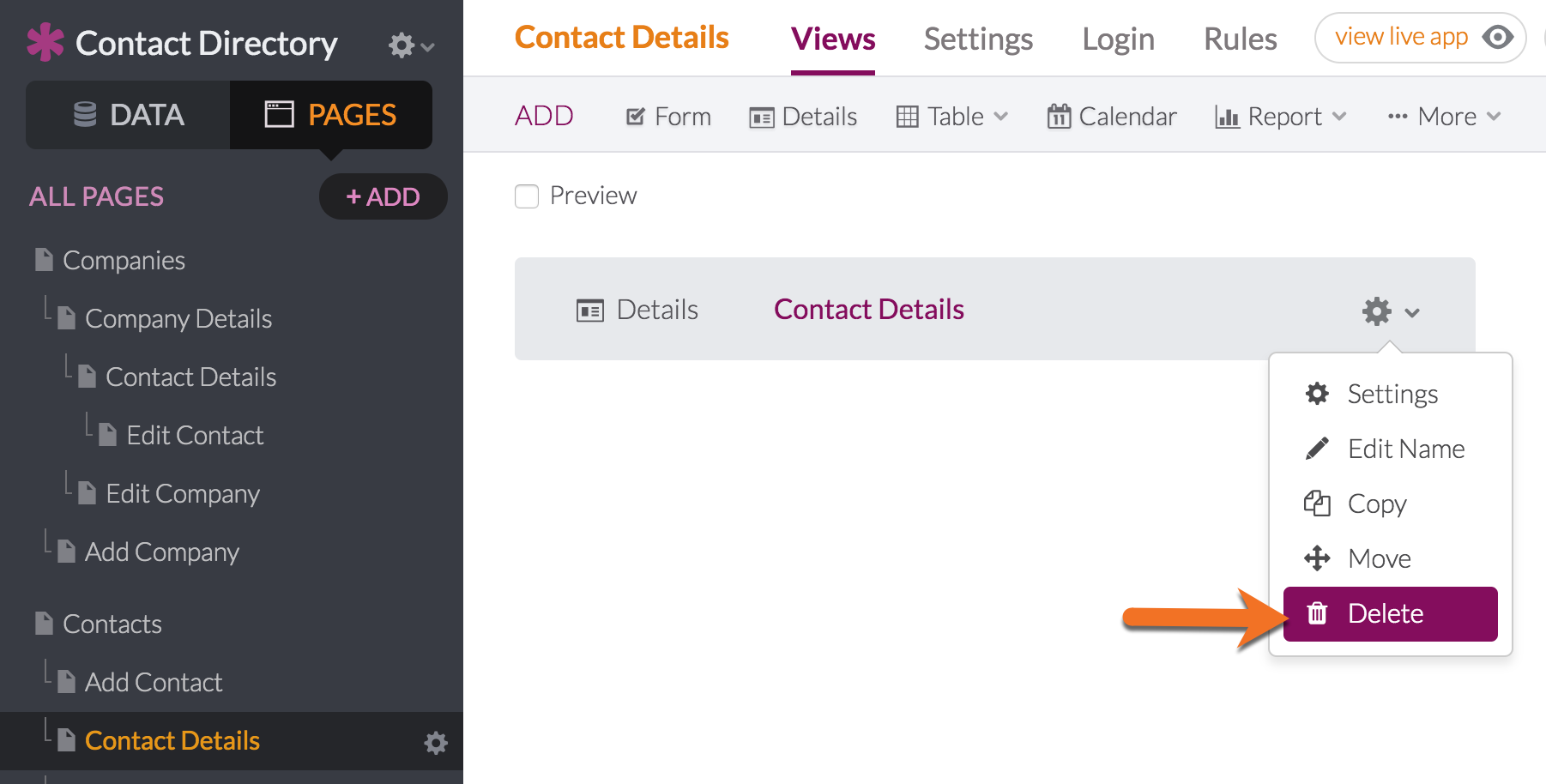This screenshot has height=784, width=1546.
Task: Open the Contact Directory app gear menu
Action: click(411, 45)
